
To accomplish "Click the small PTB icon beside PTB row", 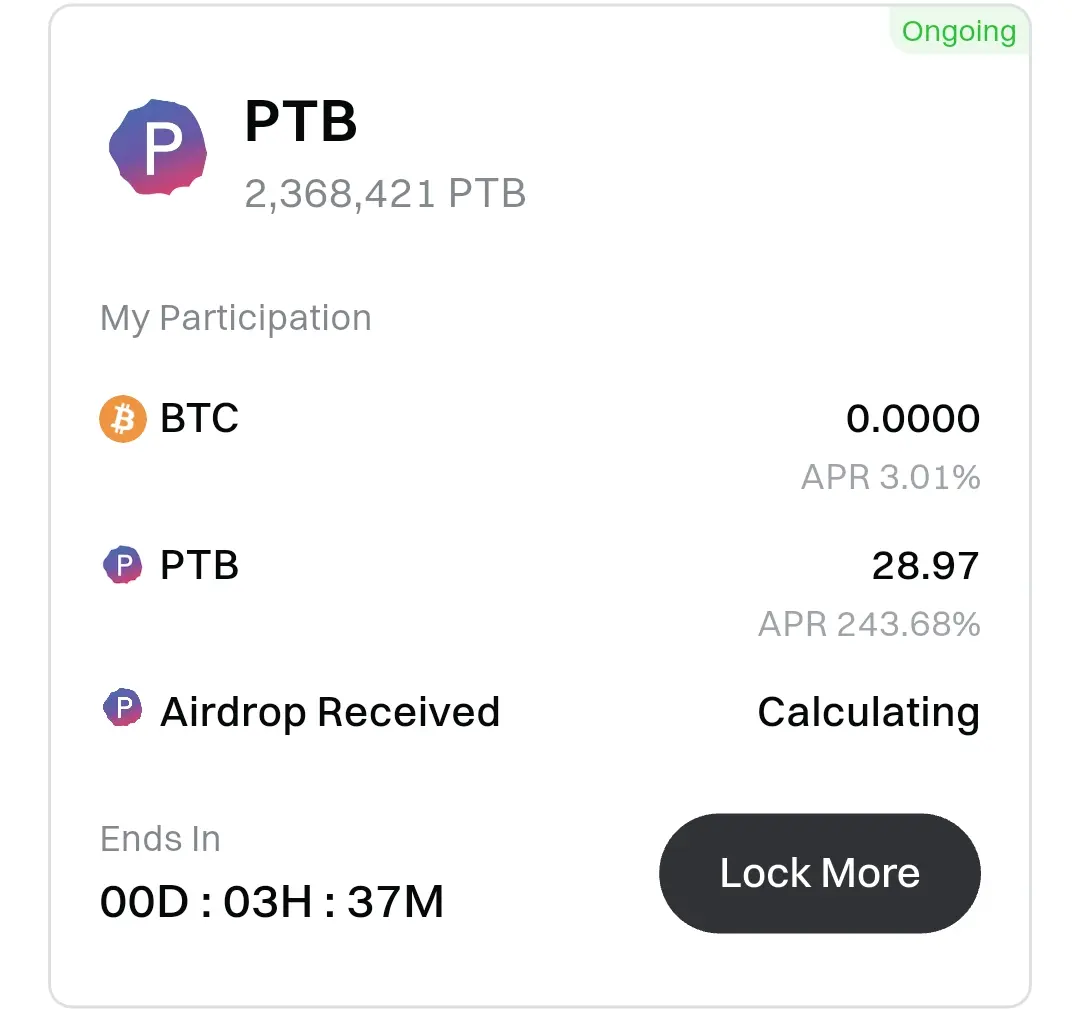I will click(x=122, y=565).
